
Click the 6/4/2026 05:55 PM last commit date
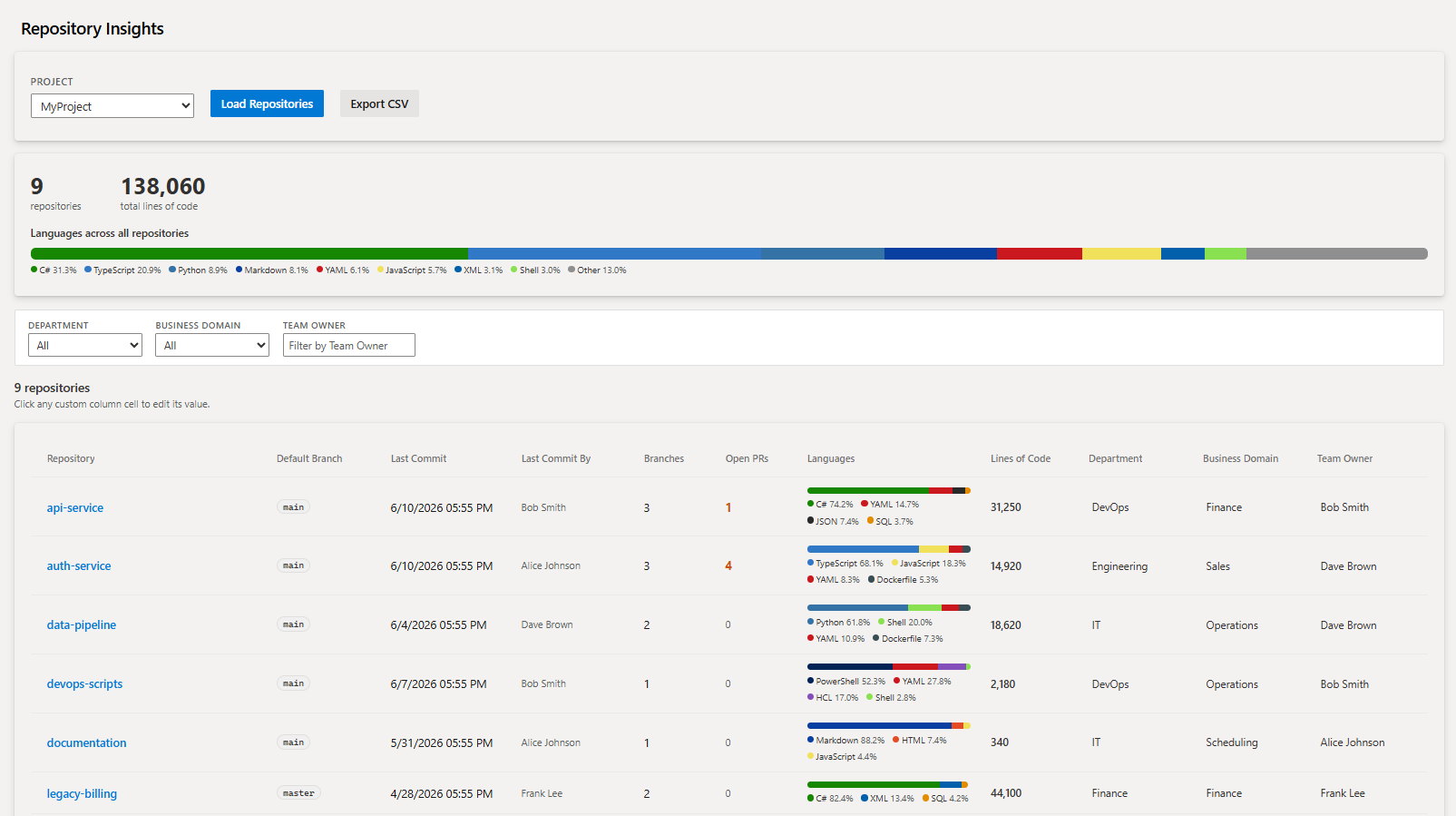point(439,624)
